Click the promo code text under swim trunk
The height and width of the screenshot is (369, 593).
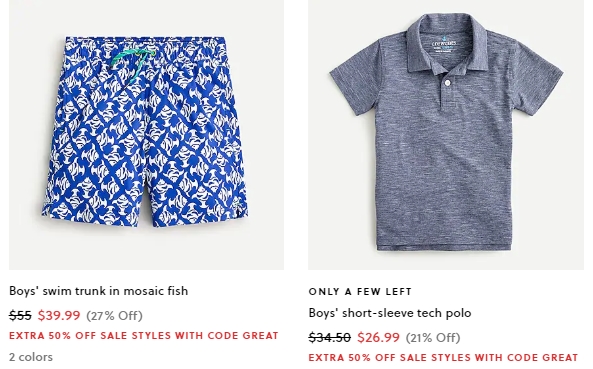pyautogui.click(x=144, y=336)
